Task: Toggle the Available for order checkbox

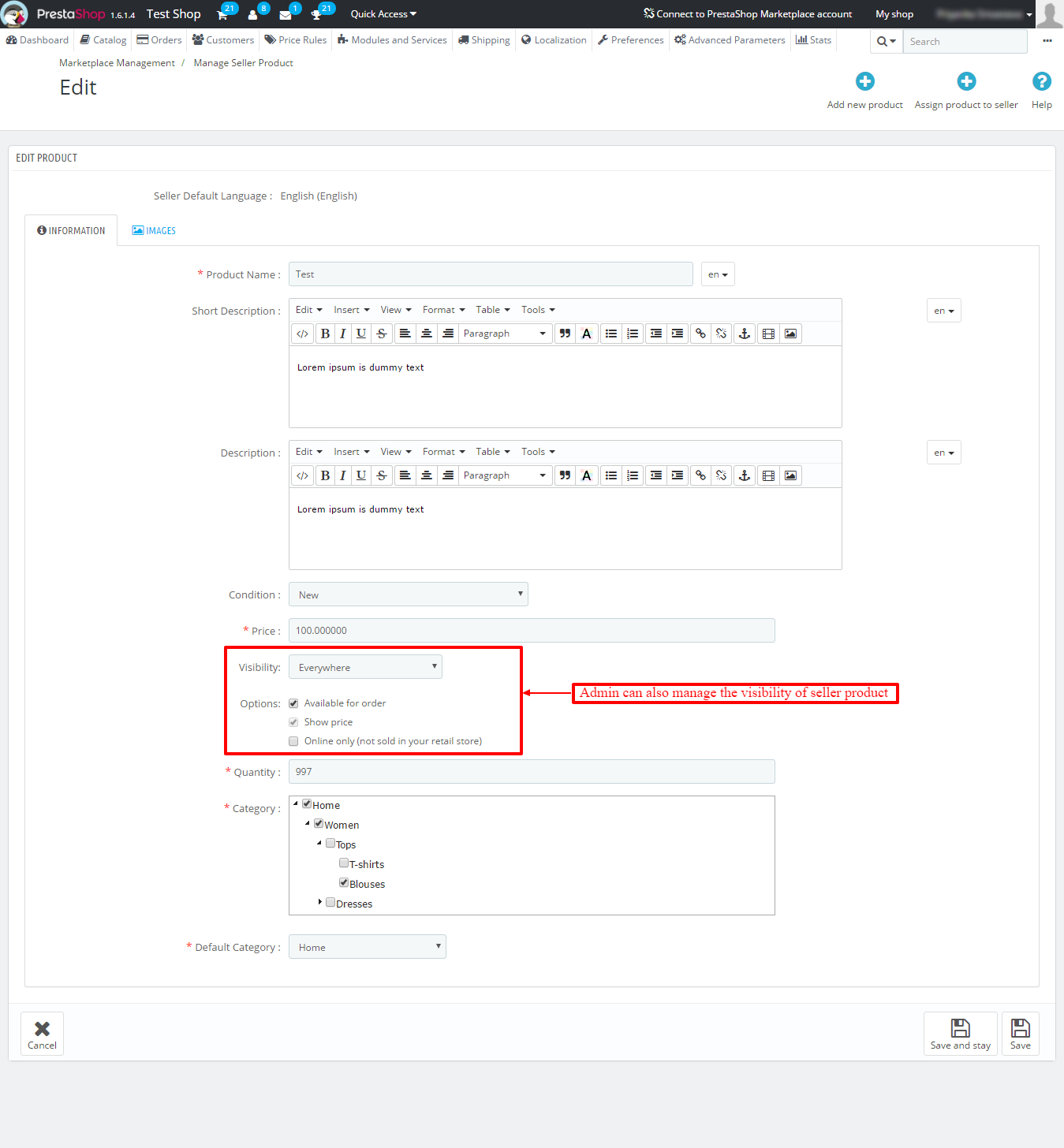Action: click(x=293, y=703)
